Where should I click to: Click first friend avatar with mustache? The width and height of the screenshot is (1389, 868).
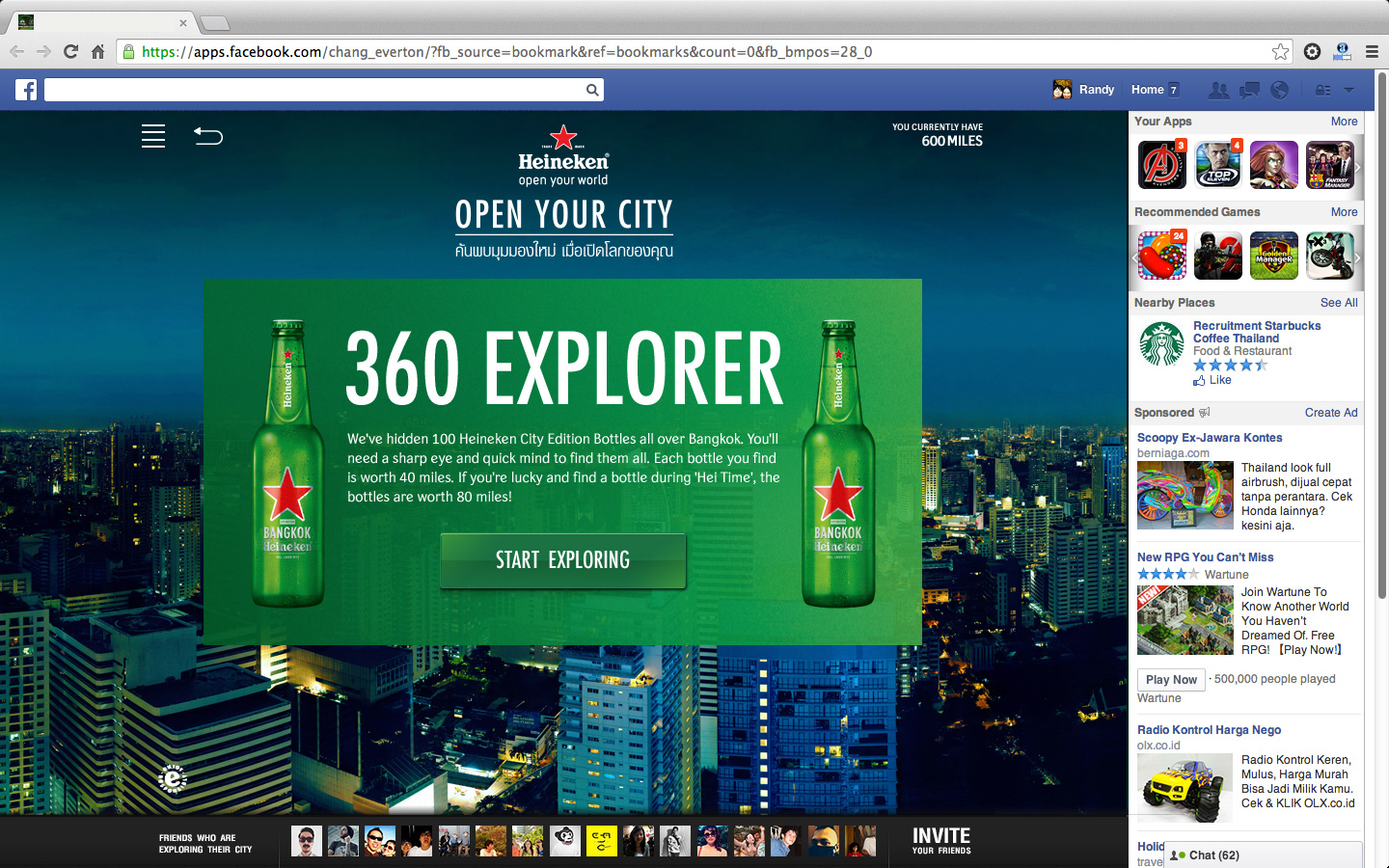[x=307, y=841]
